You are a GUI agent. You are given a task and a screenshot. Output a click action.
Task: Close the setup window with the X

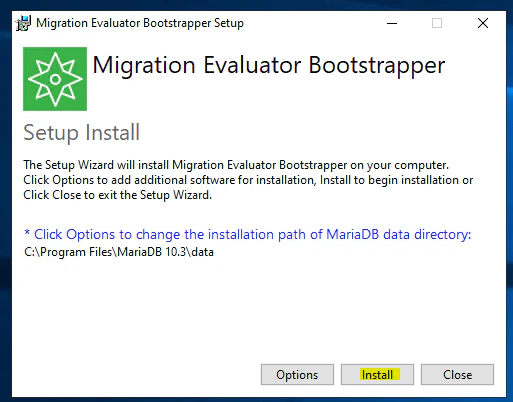coord(483,23)
